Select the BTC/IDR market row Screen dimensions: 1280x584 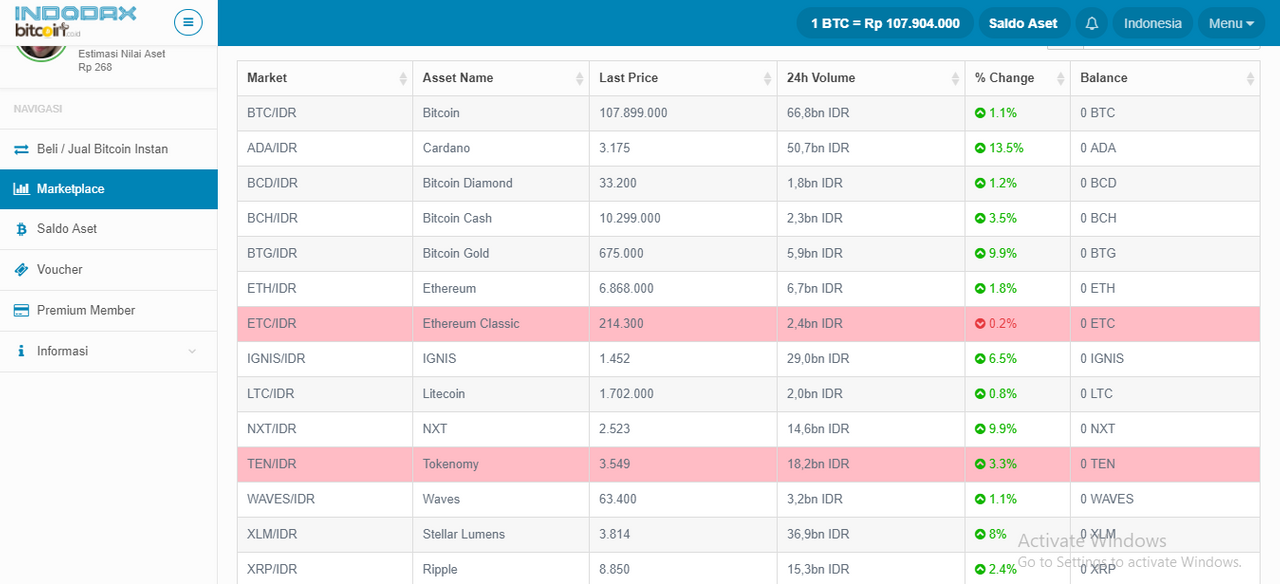click(x=748, y=113)
